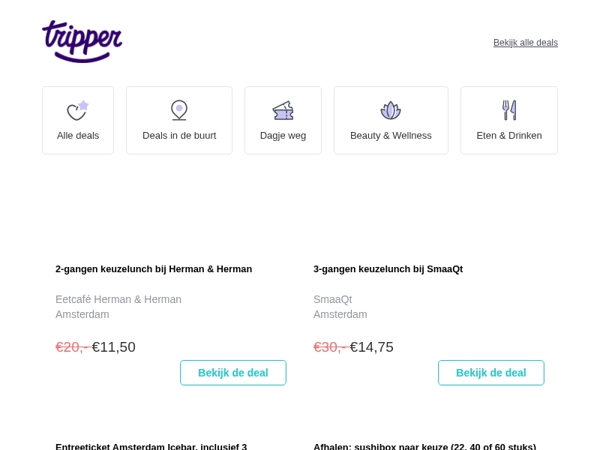This screenshot has width=600, height=450.
Task: Select Deals in de buurt label
Action: click(x=179, y=135)
